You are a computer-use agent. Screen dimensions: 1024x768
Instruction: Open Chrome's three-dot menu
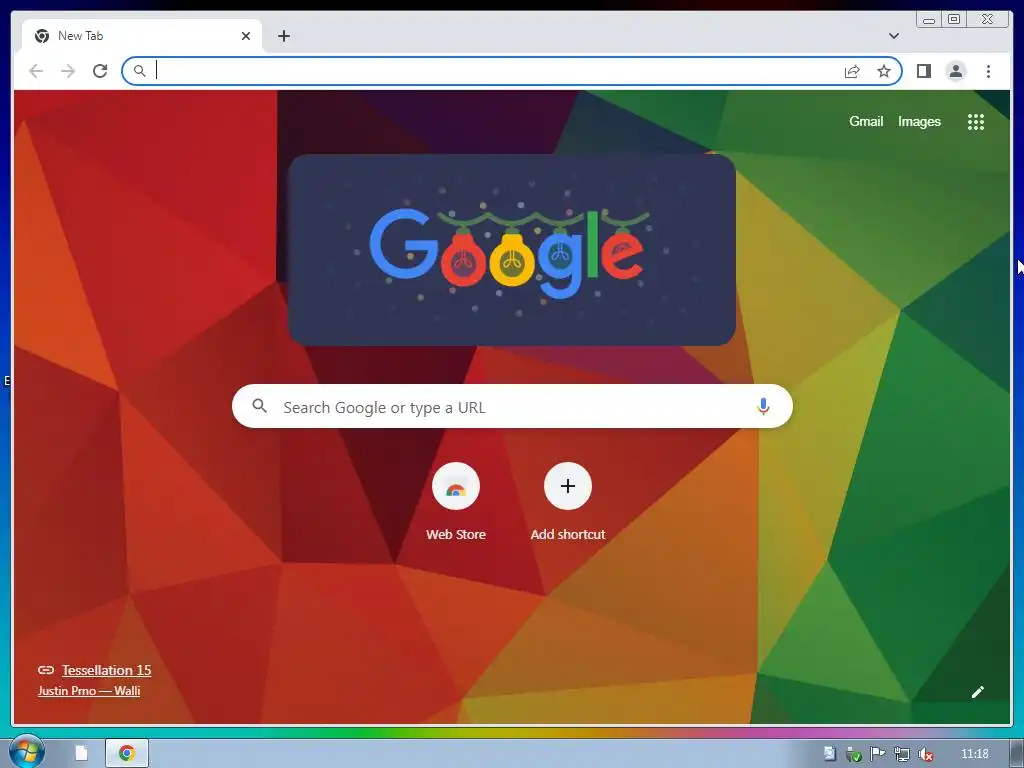point(988,71)
